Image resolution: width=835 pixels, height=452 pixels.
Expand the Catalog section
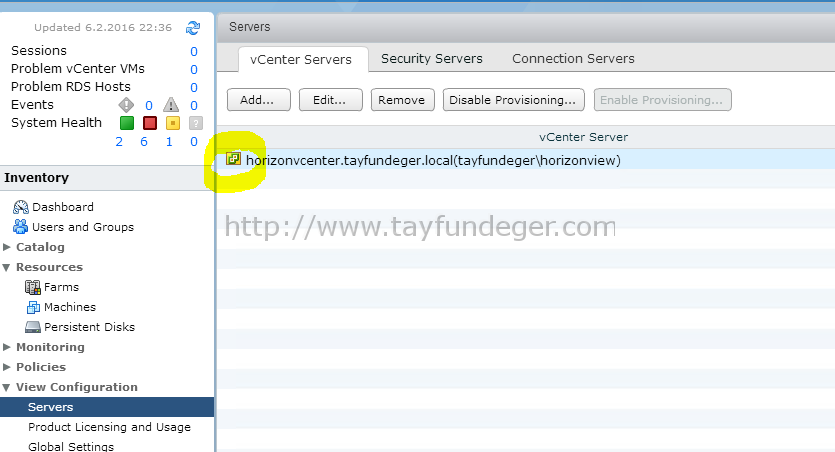tap(7, 247)
